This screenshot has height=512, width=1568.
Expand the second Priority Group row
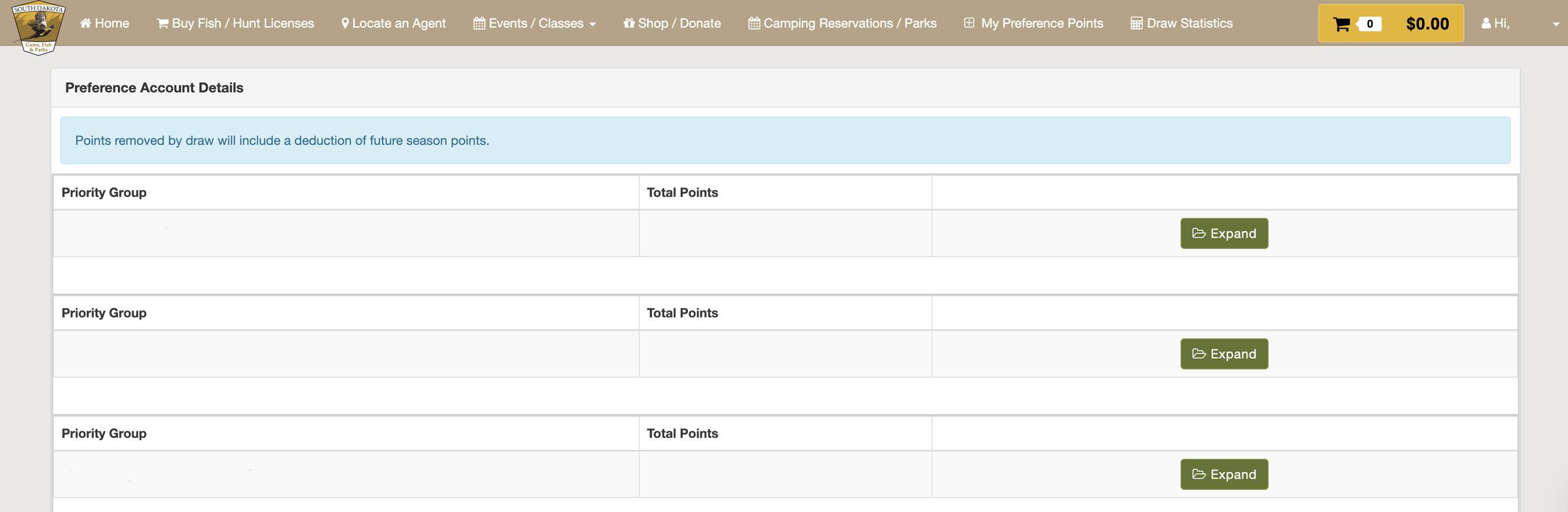(x=1224, y=354)
